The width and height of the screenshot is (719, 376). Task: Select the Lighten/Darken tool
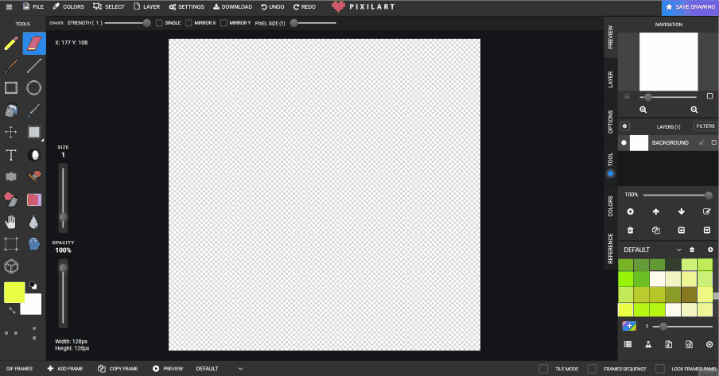[34, 155]
